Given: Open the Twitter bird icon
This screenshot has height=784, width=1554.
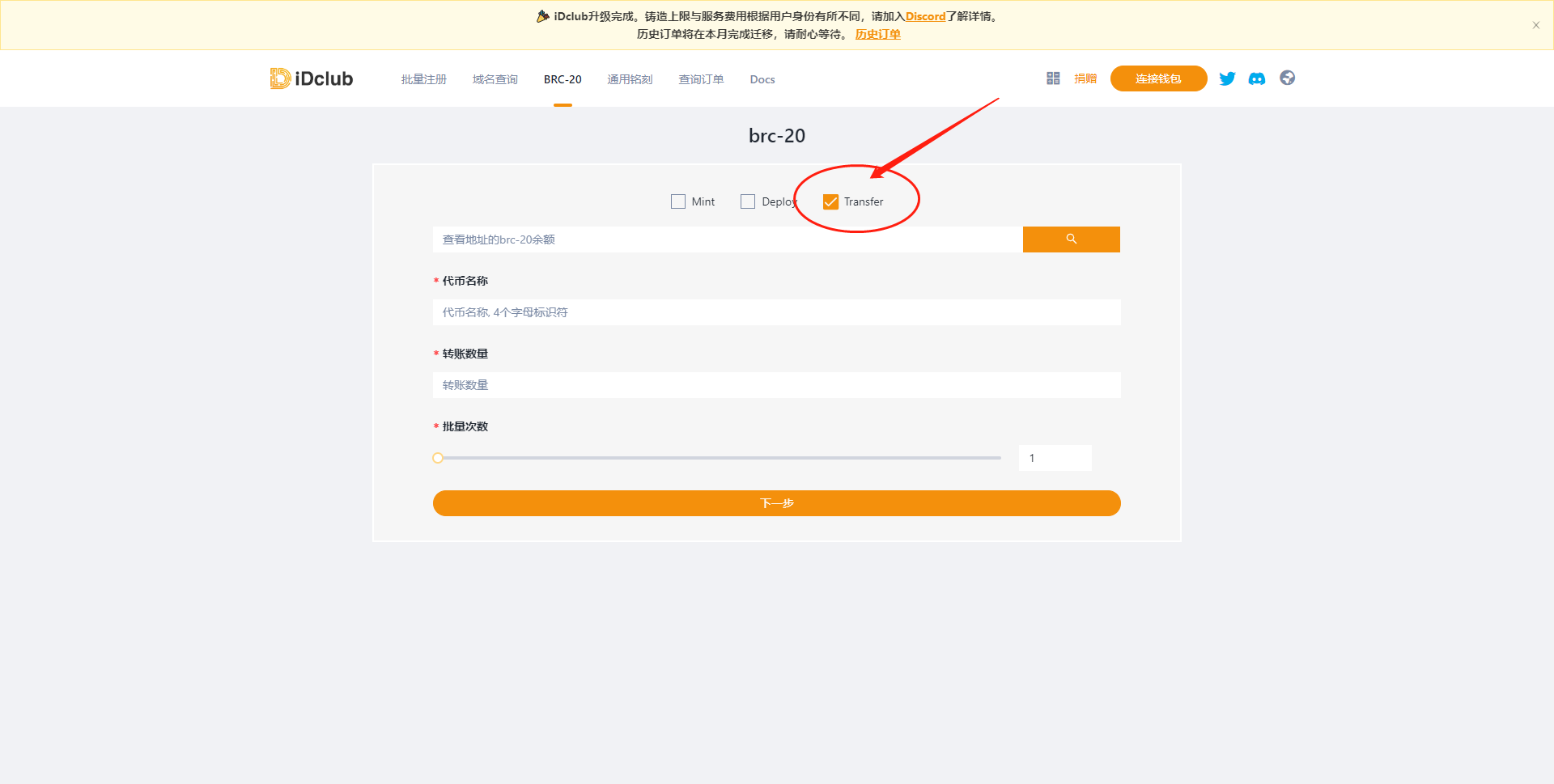Looking at the screenshot, I should tap(1227, 78).
